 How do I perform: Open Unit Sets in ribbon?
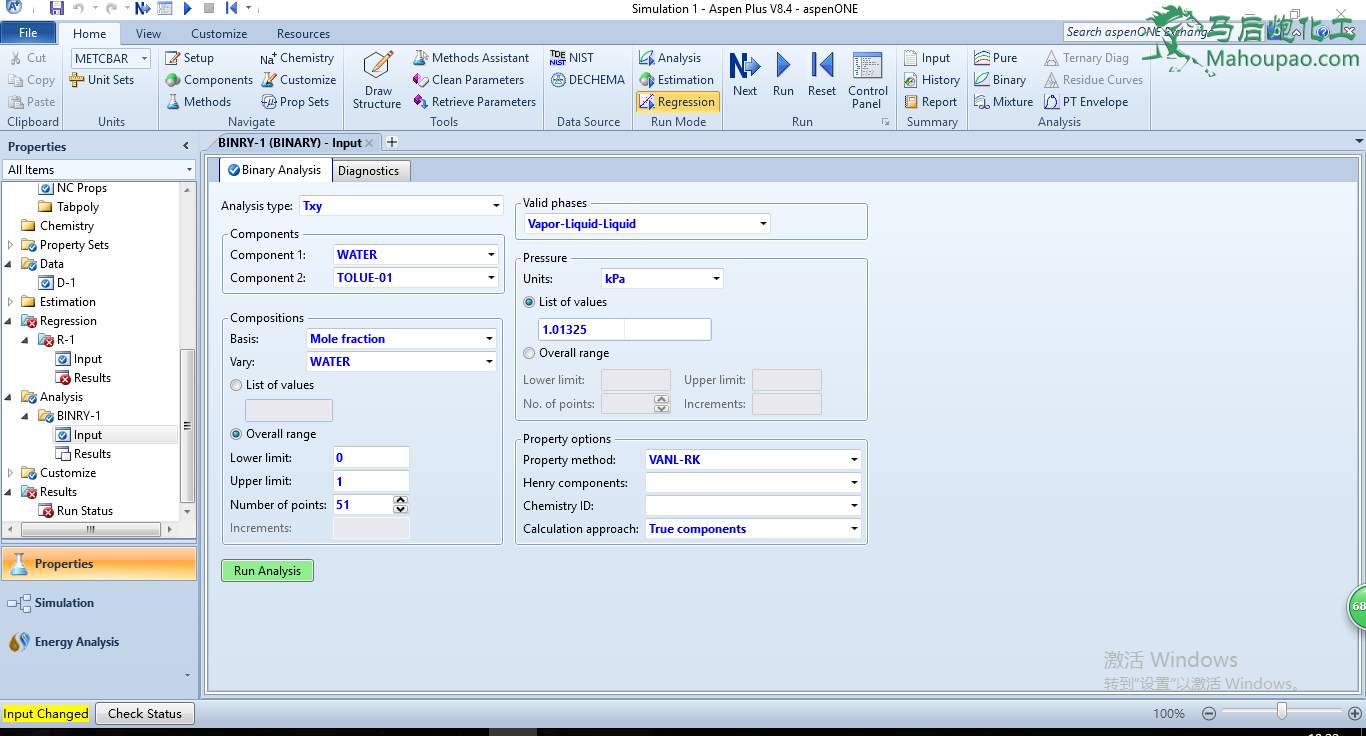(102, 80)
